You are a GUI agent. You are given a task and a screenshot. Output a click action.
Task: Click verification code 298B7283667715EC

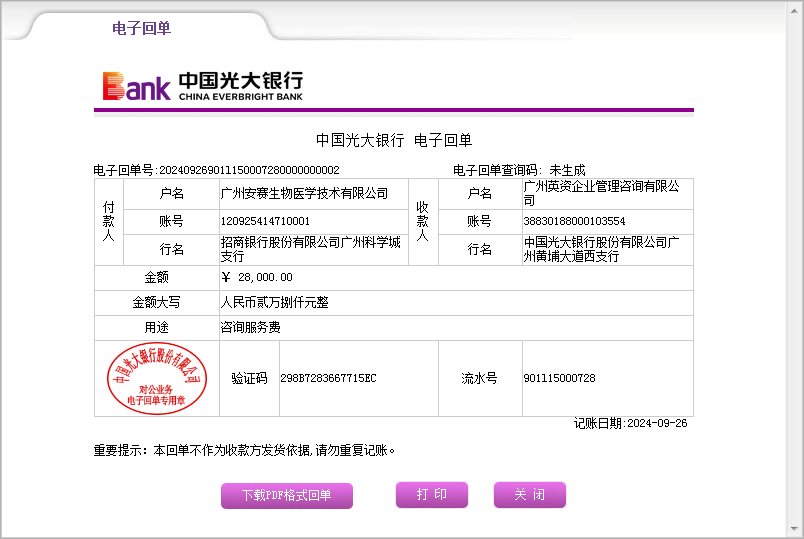pos(328,378)
